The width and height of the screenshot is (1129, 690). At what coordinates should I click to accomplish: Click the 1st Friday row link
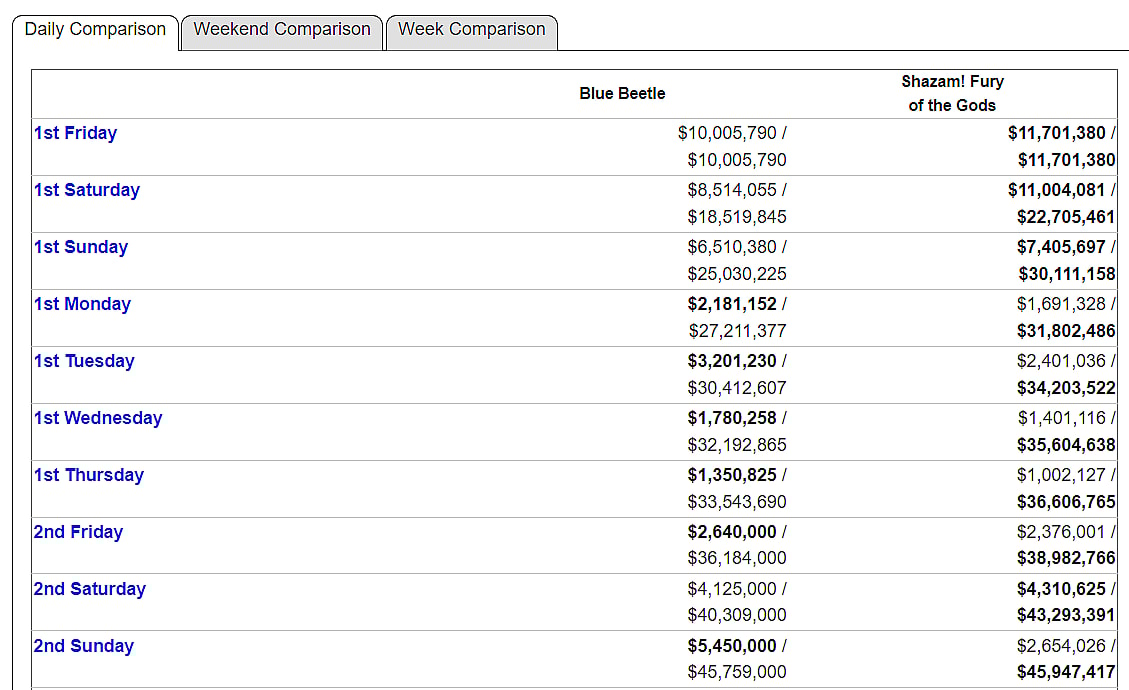[x=75, y=133]
